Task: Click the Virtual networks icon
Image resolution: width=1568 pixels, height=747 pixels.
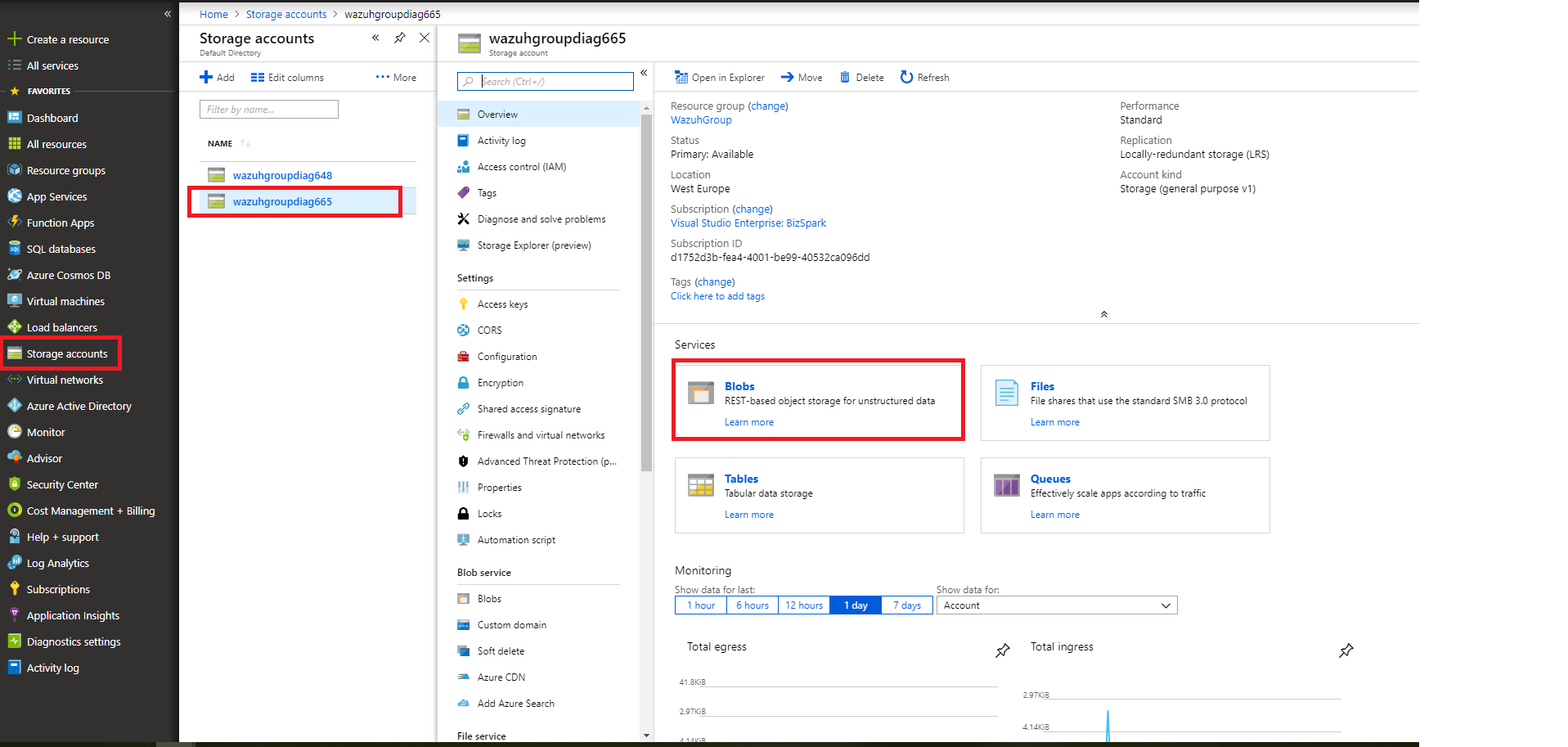Action: (14, 380)
